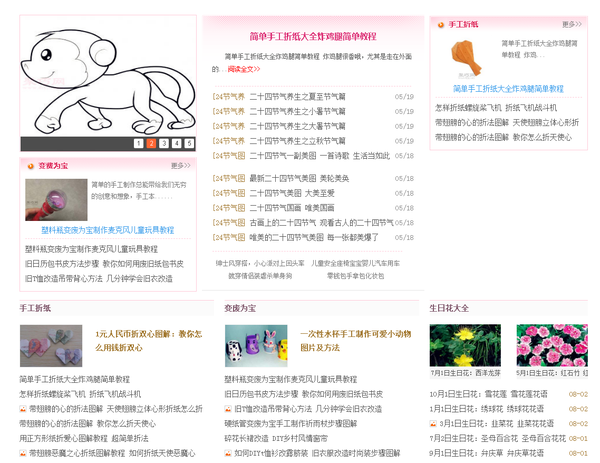Open the 变废为宝 bottom section heading
Screen dimensions: 600x463
click(x=240, y=308)
